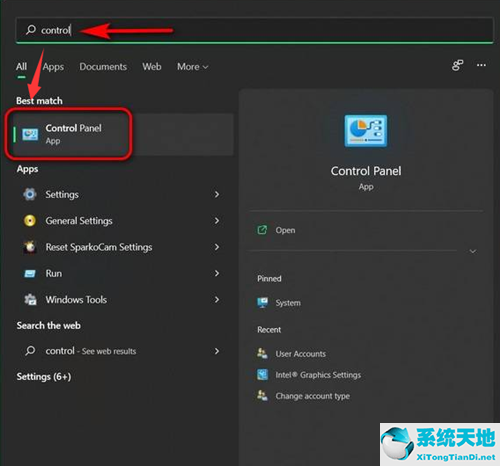Switch to the All tab
This screenshot has height=466, width=500.
pyautogui.click(x=21, y=67)
